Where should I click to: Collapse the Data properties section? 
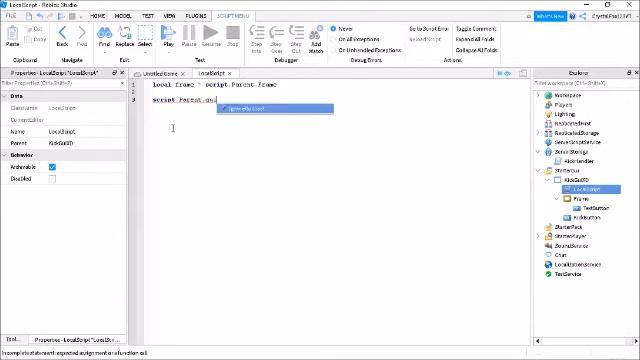(x=5, y=96)
